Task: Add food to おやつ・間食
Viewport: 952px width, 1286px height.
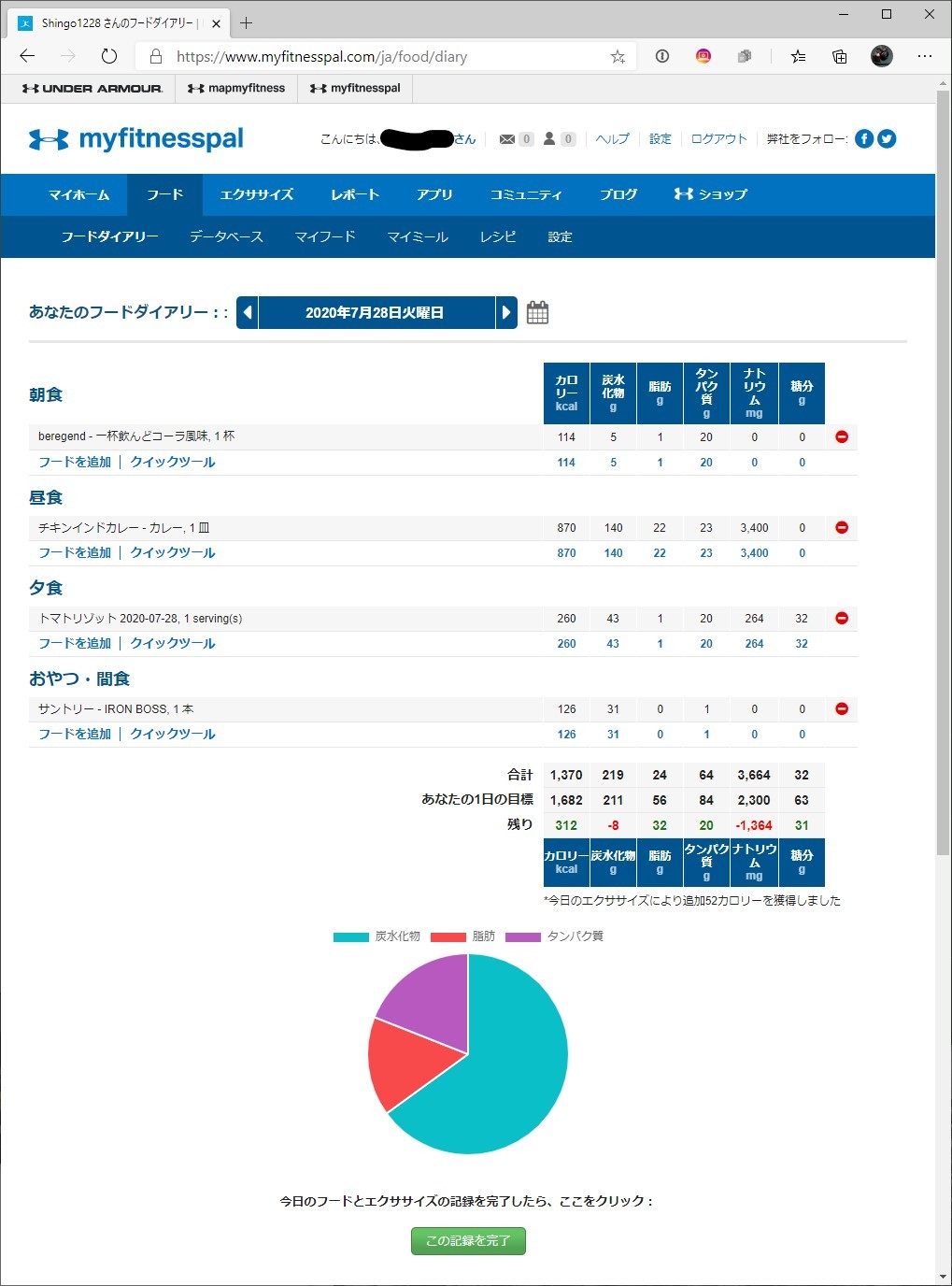Action: [75, 734]
